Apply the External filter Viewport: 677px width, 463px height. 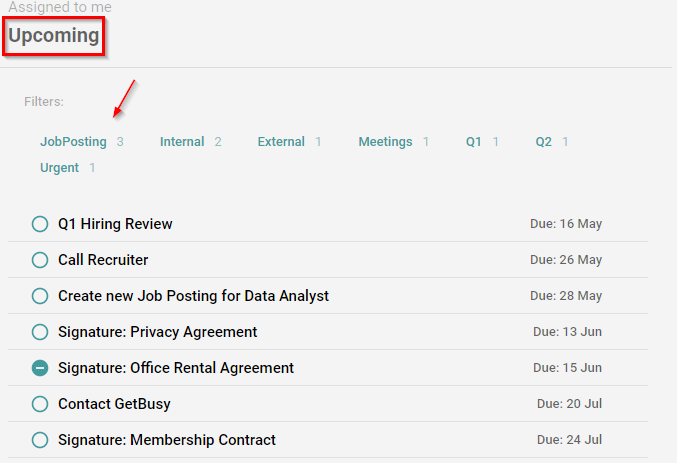click(281, 142)
